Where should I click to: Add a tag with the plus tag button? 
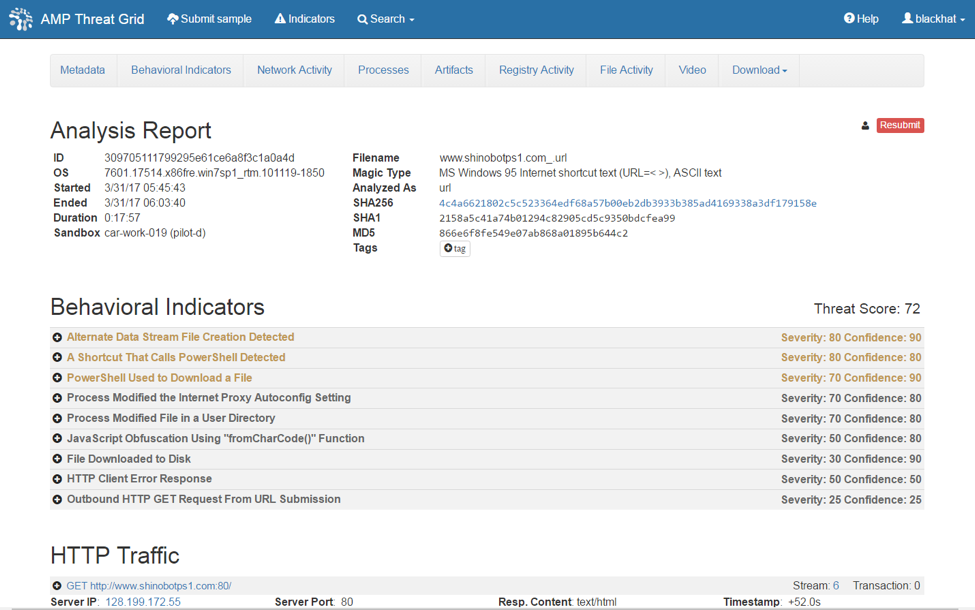click(455, 248)
